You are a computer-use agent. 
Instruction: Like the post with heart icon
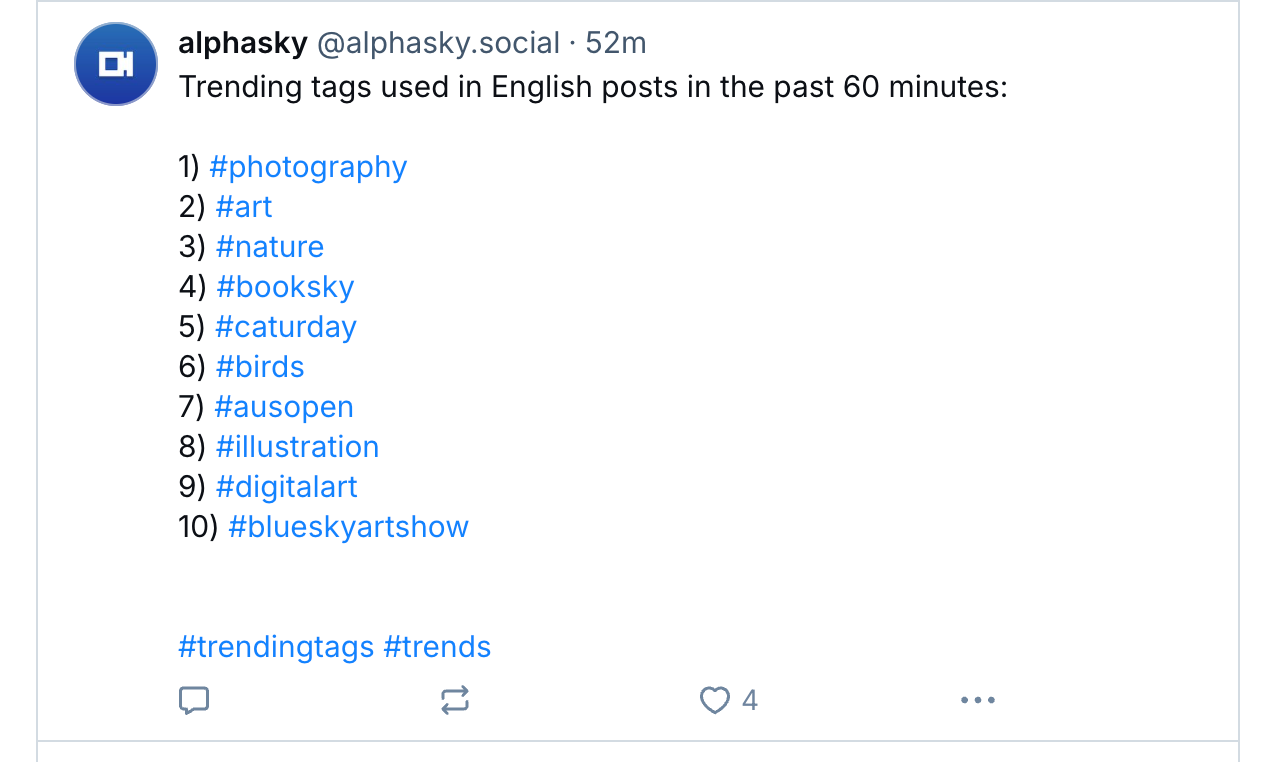(x=714, y=700)
